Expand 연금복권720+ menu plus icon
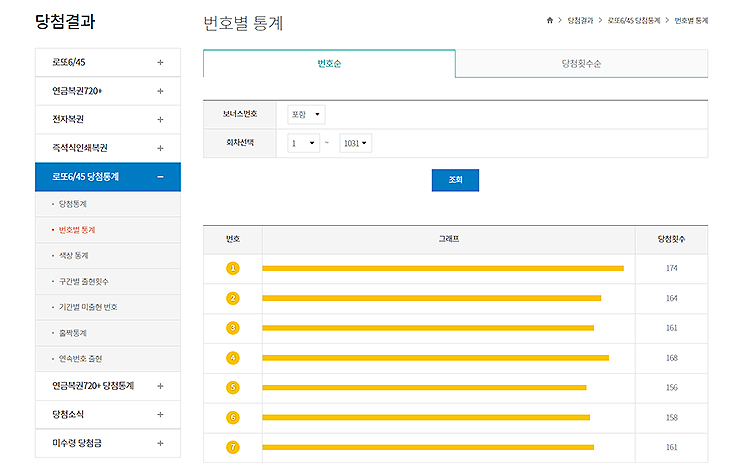This screenshot has height=463, width=740. coord(160,91)
